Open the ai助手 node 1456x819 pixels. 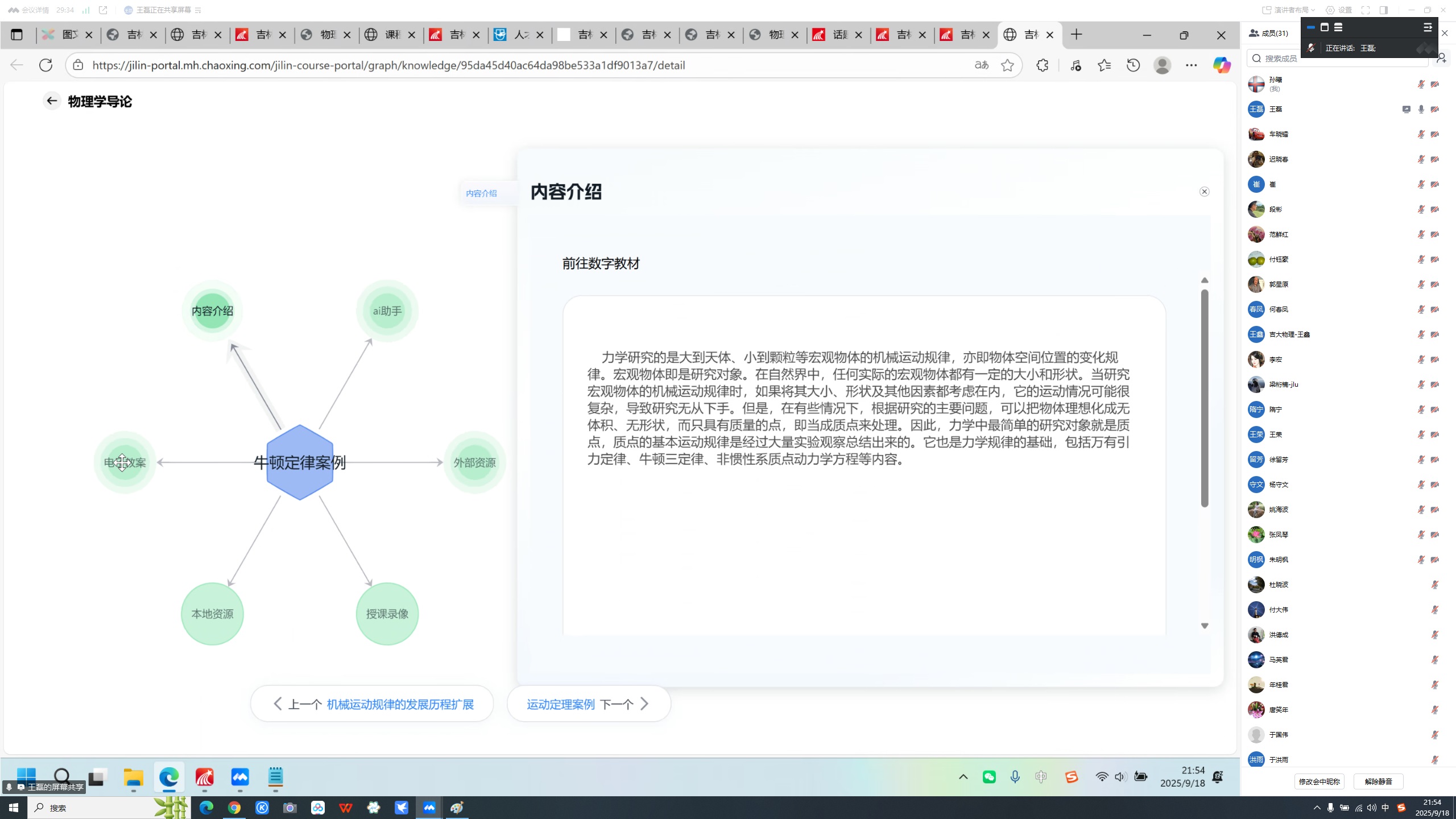click(x=387, y=311)
